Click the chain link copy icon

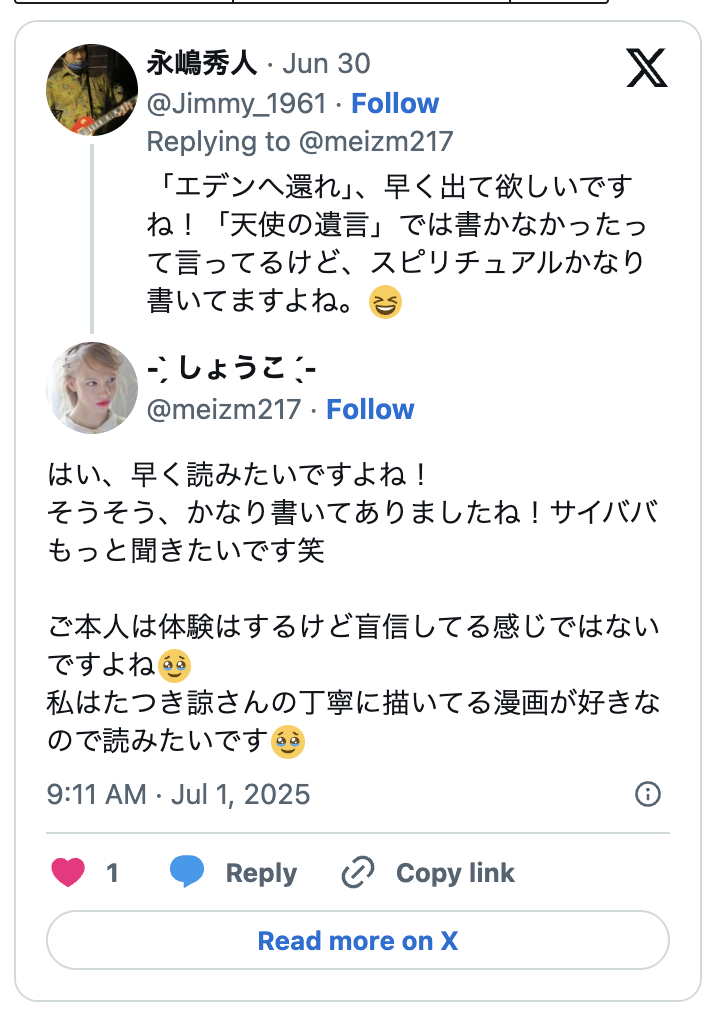click(x=357, y=872)
